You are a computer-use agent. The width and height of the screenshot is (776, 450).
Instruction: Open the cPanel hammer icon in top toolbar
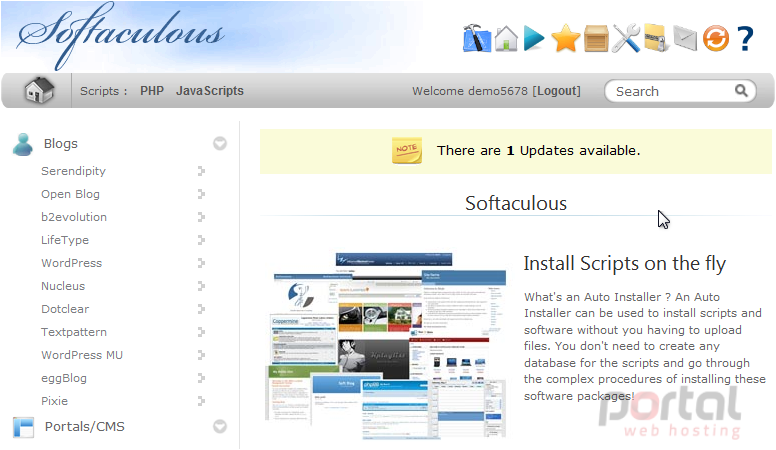point(477,38)
